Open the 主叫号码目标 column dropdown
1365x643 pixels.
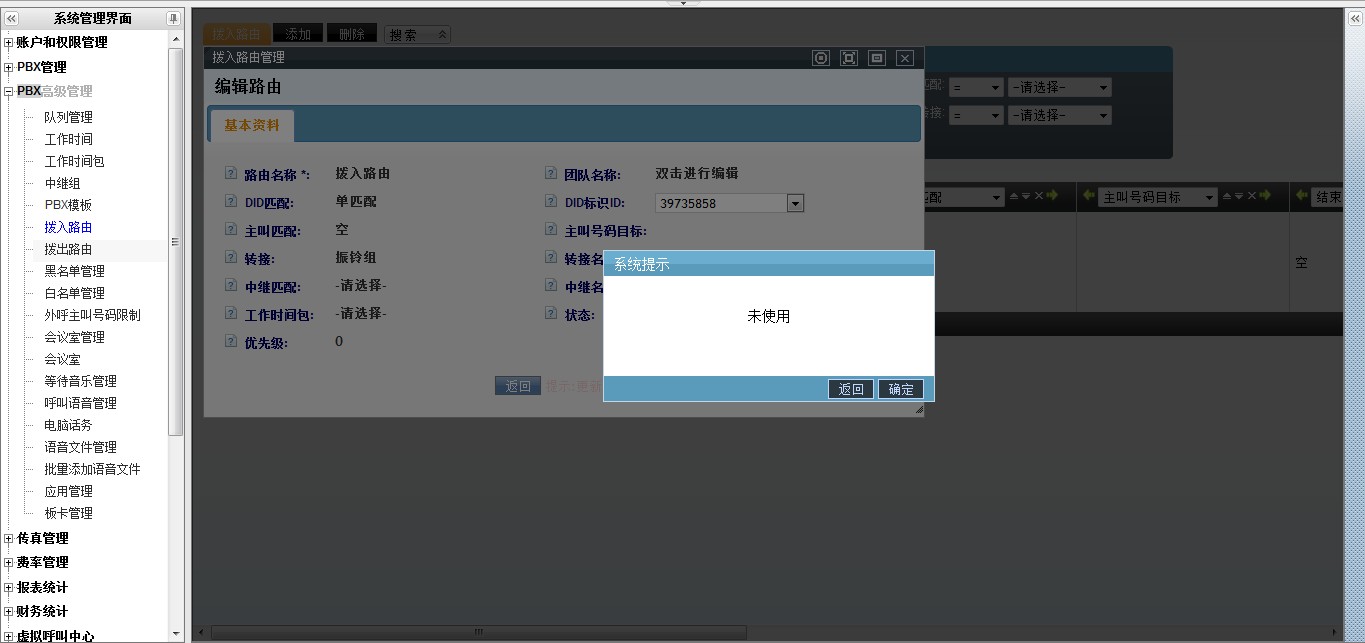(1209, 197)
